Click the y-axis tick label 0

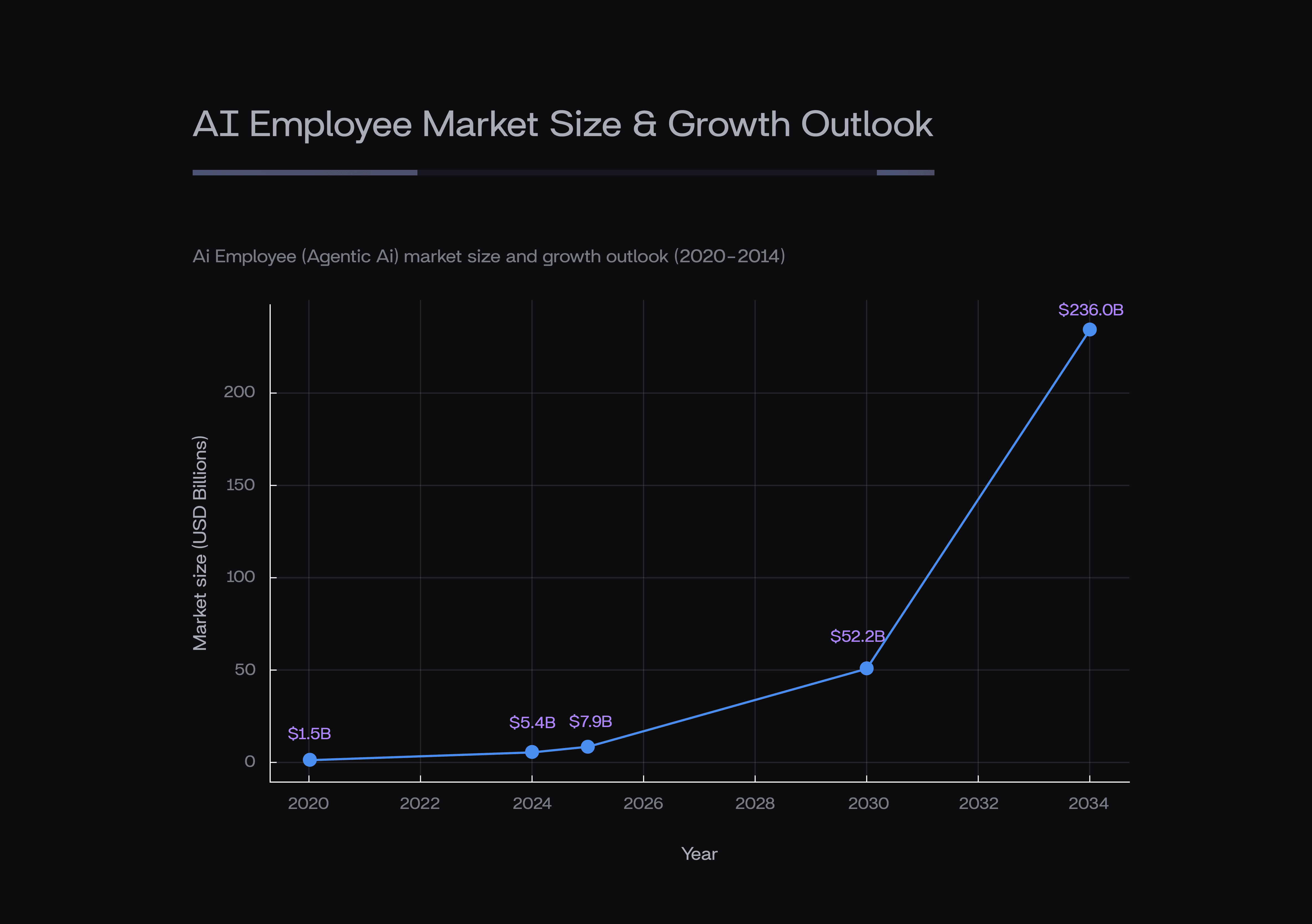pos(250,761)
